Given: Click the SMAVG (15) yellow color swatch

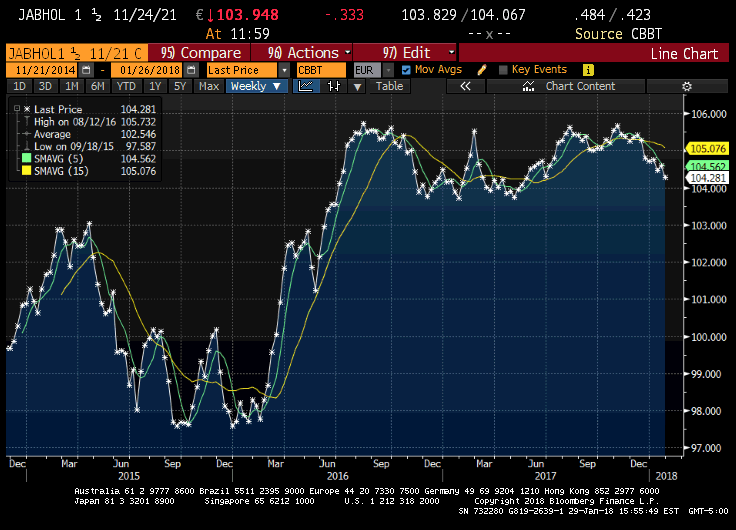Looking at the screenshot, I should click(26, 171).
